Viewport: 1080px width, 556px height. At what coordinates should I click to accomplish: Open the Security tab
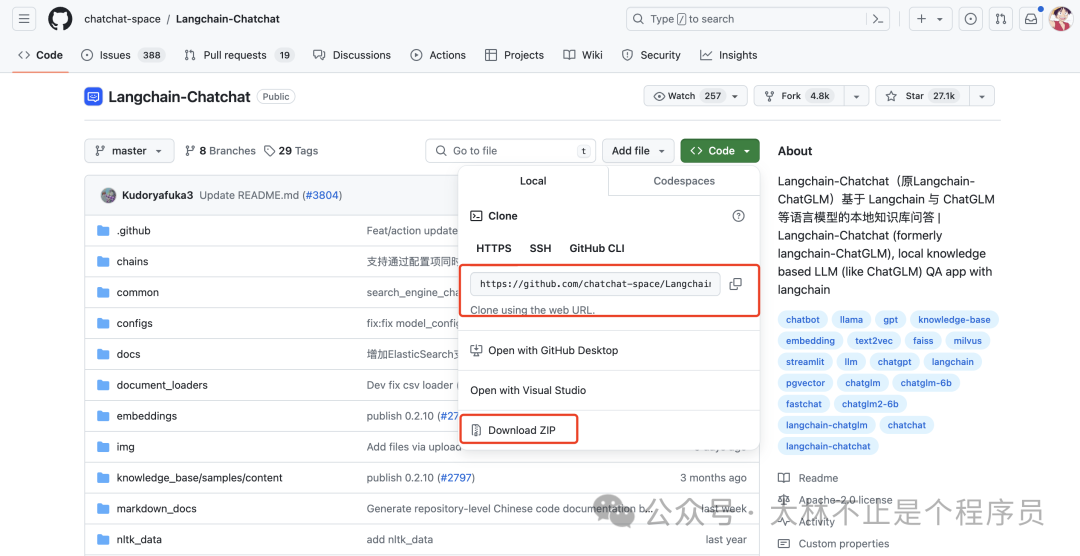click(x=651, y=55)
